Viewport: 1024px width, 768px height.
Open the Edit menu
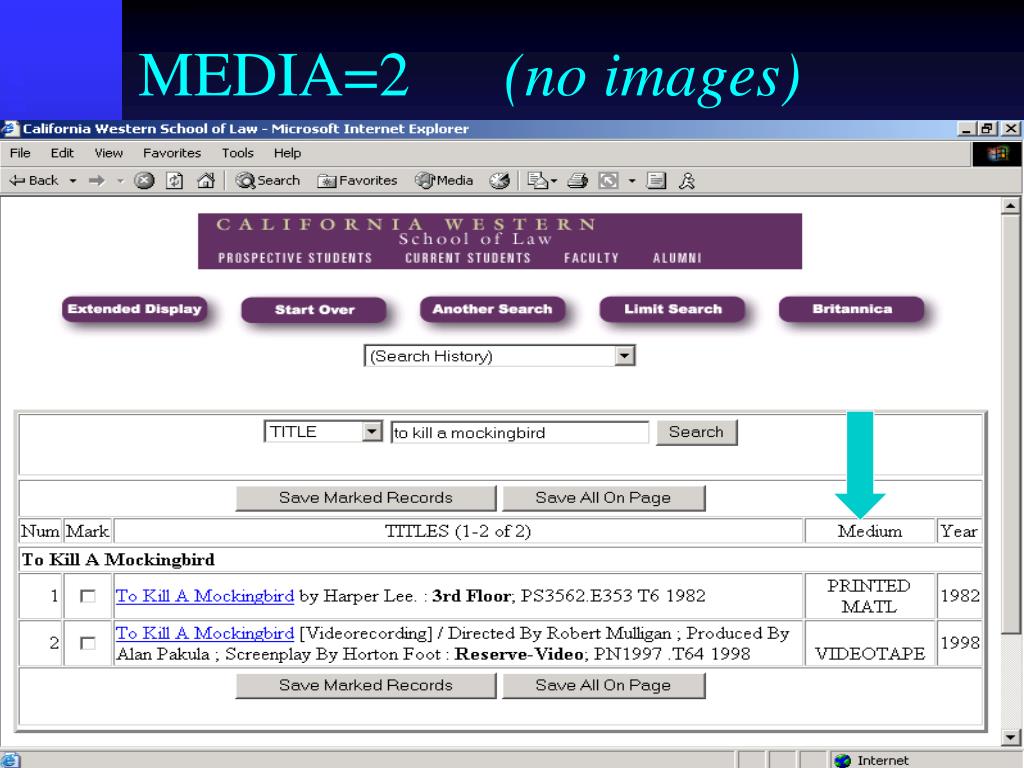pyautogui.click(x=62, y=153)
